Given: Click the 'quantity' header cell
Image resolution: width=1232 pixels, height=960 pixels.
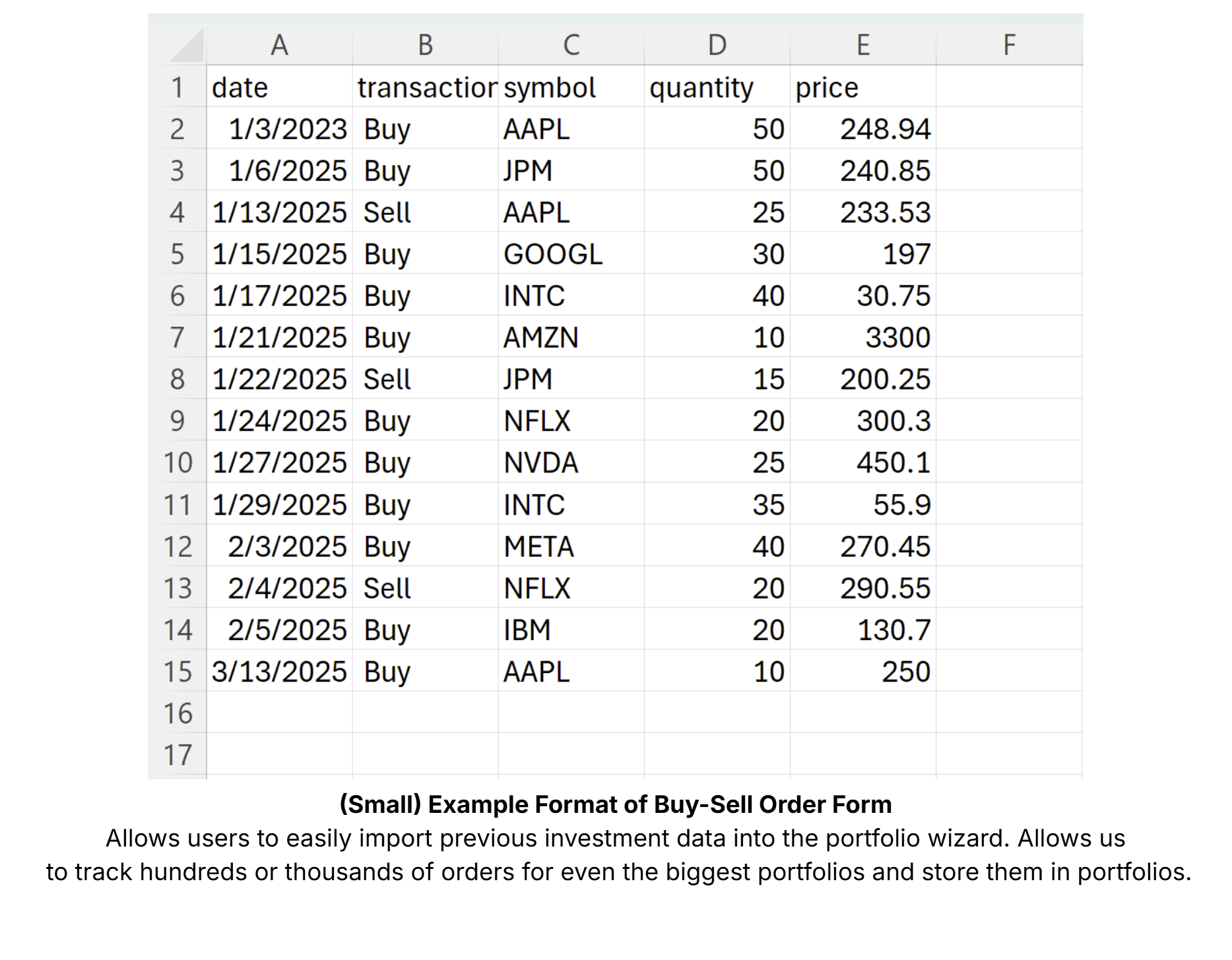Looking at the screenshot, I should [717, 88].
